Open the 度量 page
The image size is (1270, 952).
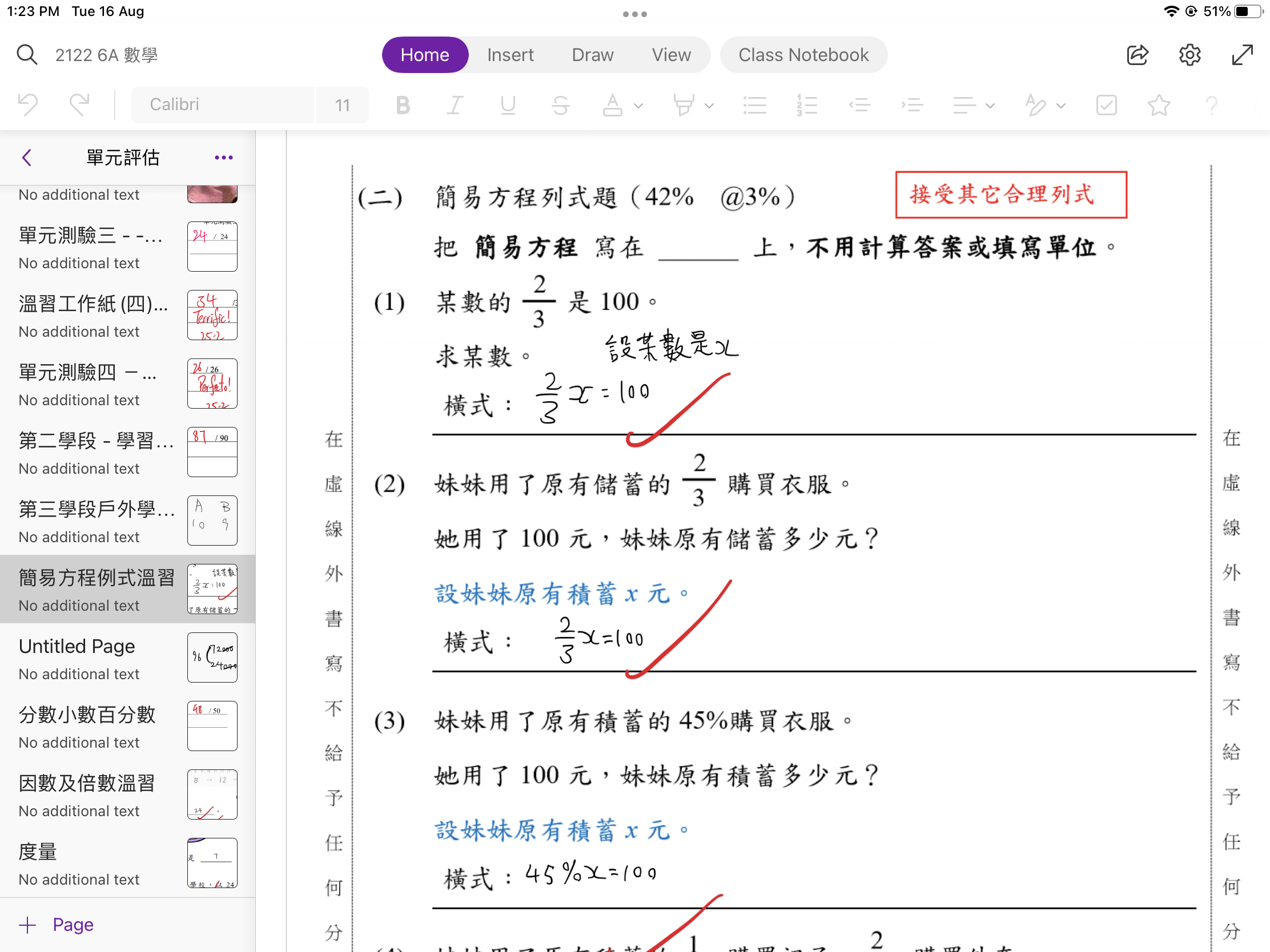click(127, 863)
